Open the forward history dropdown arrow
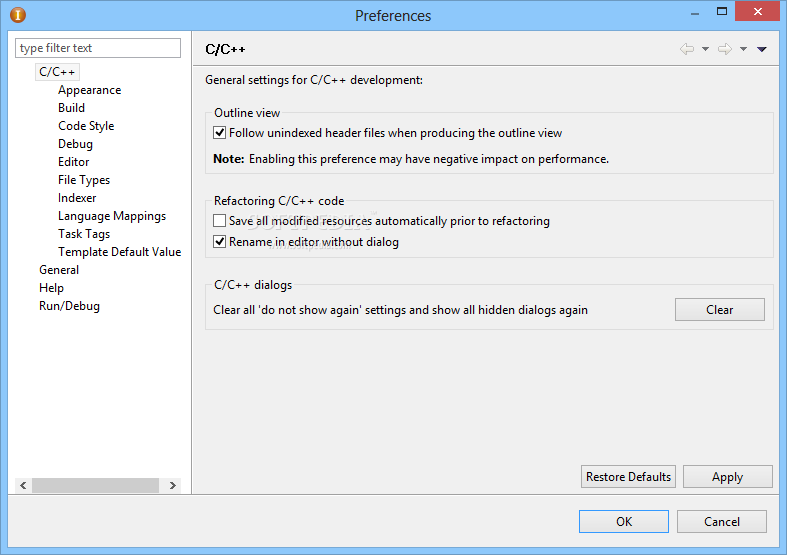 pos(743,49)
